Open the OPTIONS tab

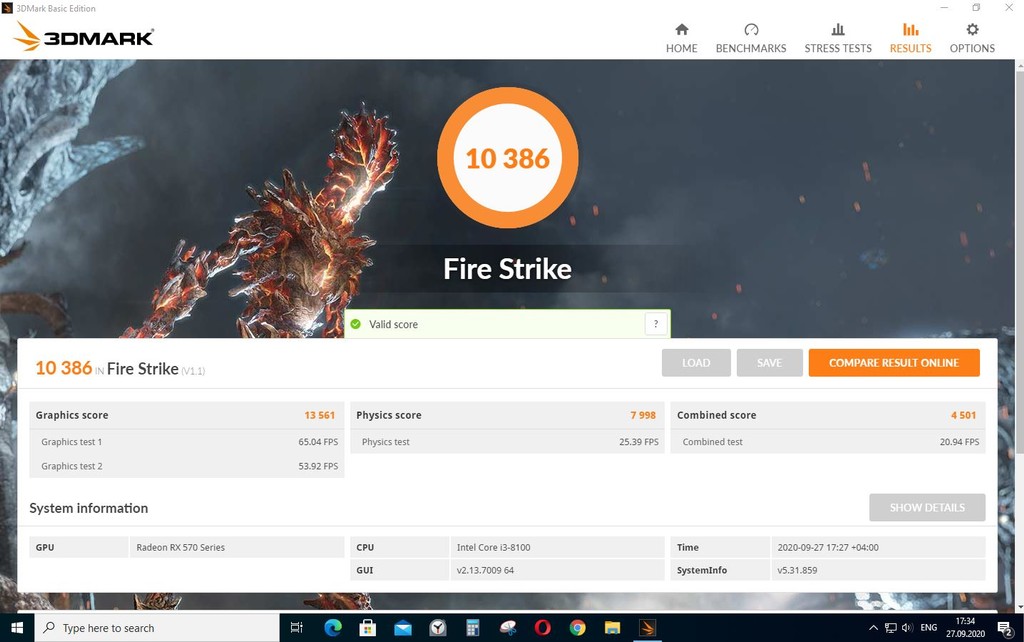click(972, 38)
